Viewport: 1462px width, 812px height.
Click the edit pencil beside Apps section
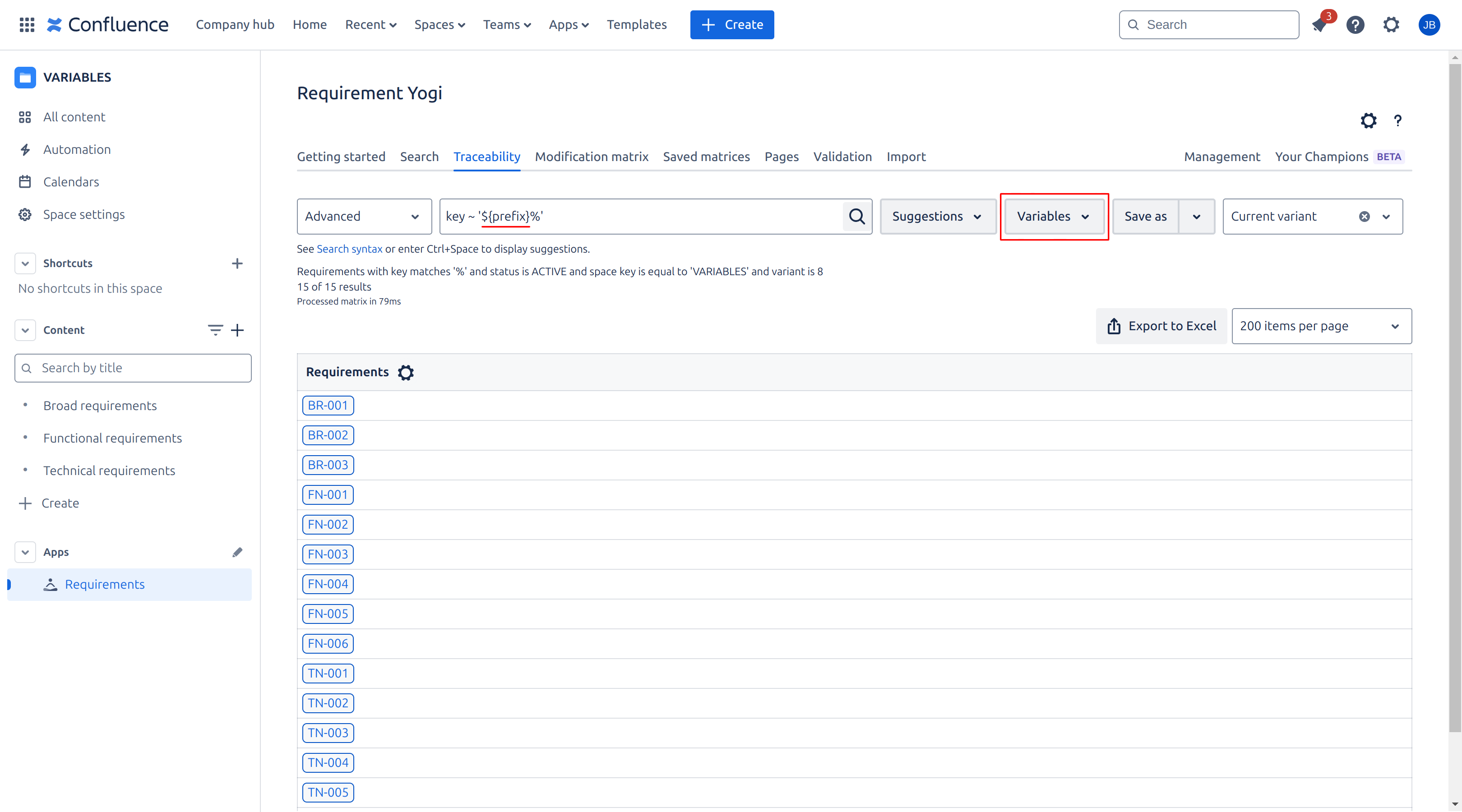[x=237, y=552]
